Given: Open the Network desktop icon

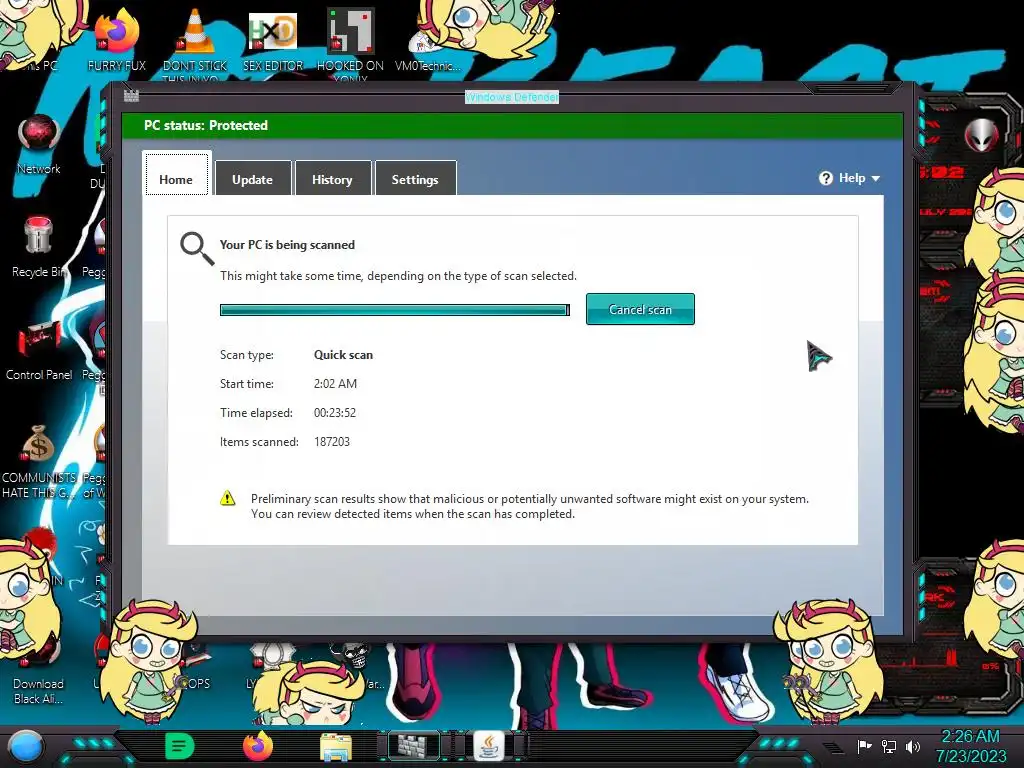Looking at the screenshot, I should (x=39, y=144).
